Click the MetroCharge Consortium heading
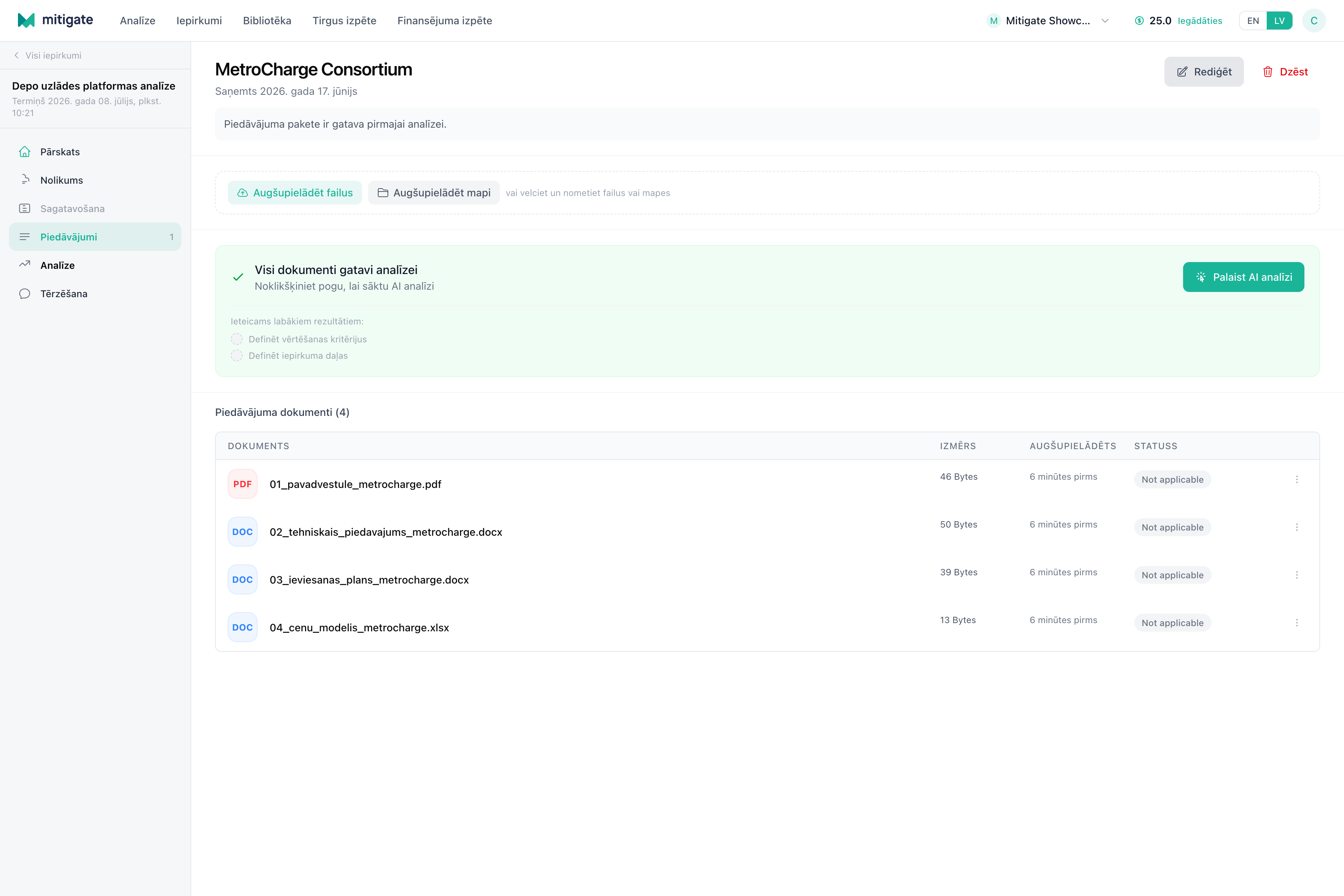This screenshot has width=1344, height=896. pyautogui.click(x=313, y=69)
